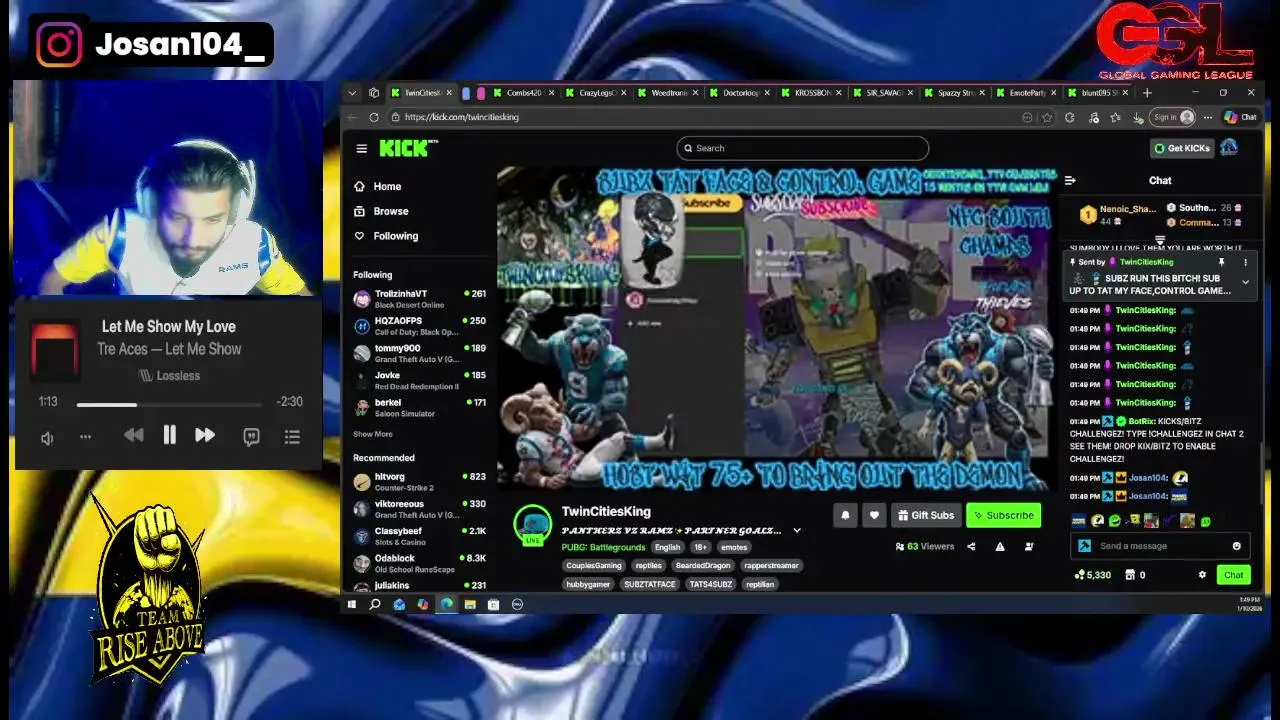Open viktoreeous recommended channel
1280x720 pixels.
click(x=419, y=508)
